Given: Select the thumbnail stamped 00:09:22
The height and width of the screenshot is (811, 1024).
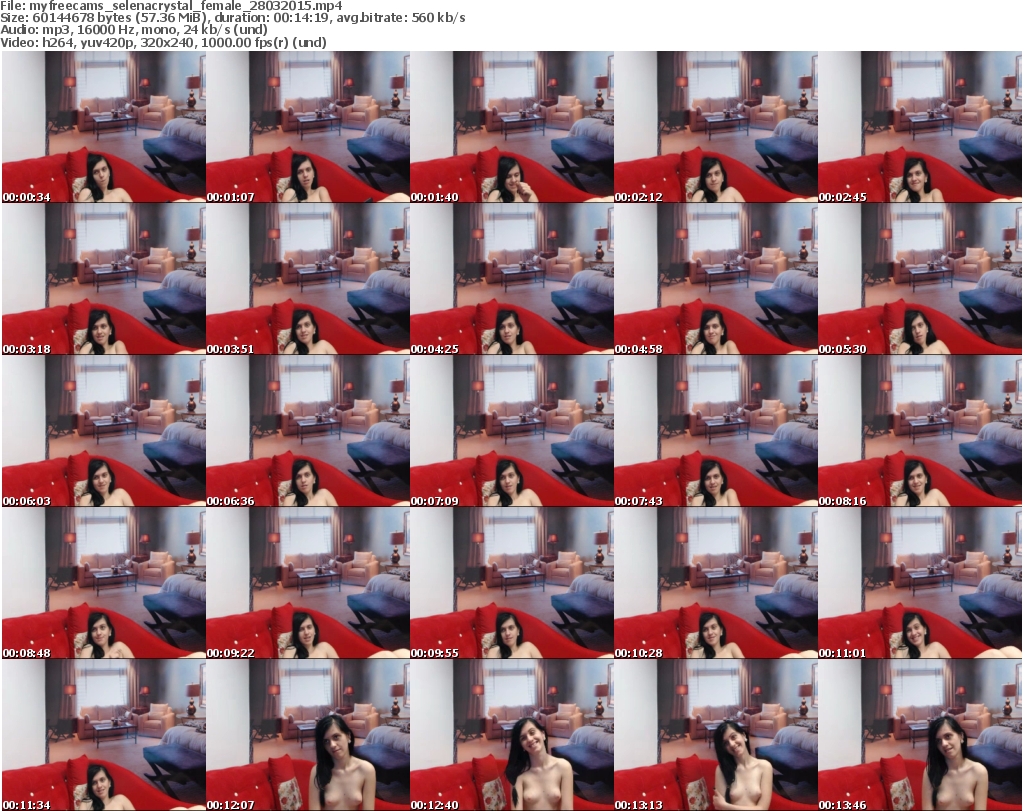Looking at the screenshot, I should click(308, 583).
